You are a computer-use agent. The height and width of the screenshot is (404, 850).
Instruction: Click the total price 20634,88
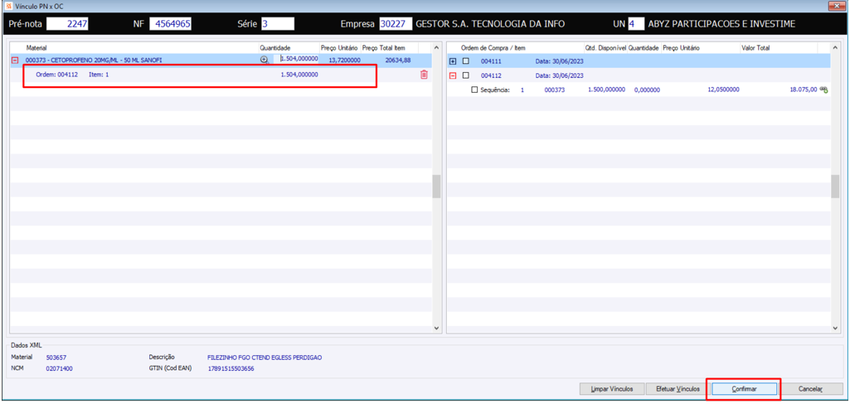coord(398,61)
